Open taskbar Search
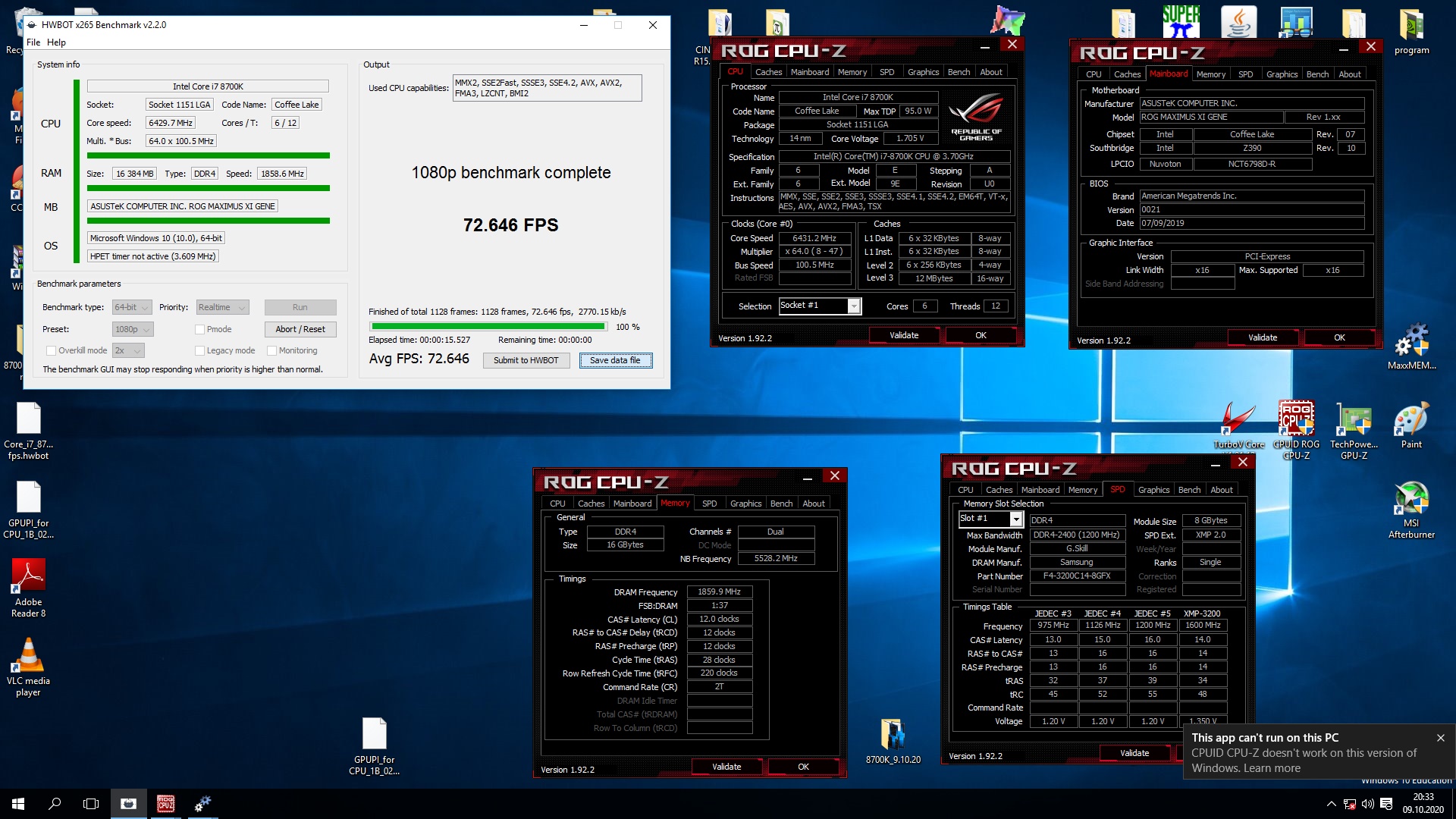This screenshot has height=819, width=1456. click(x=55, y=804)
